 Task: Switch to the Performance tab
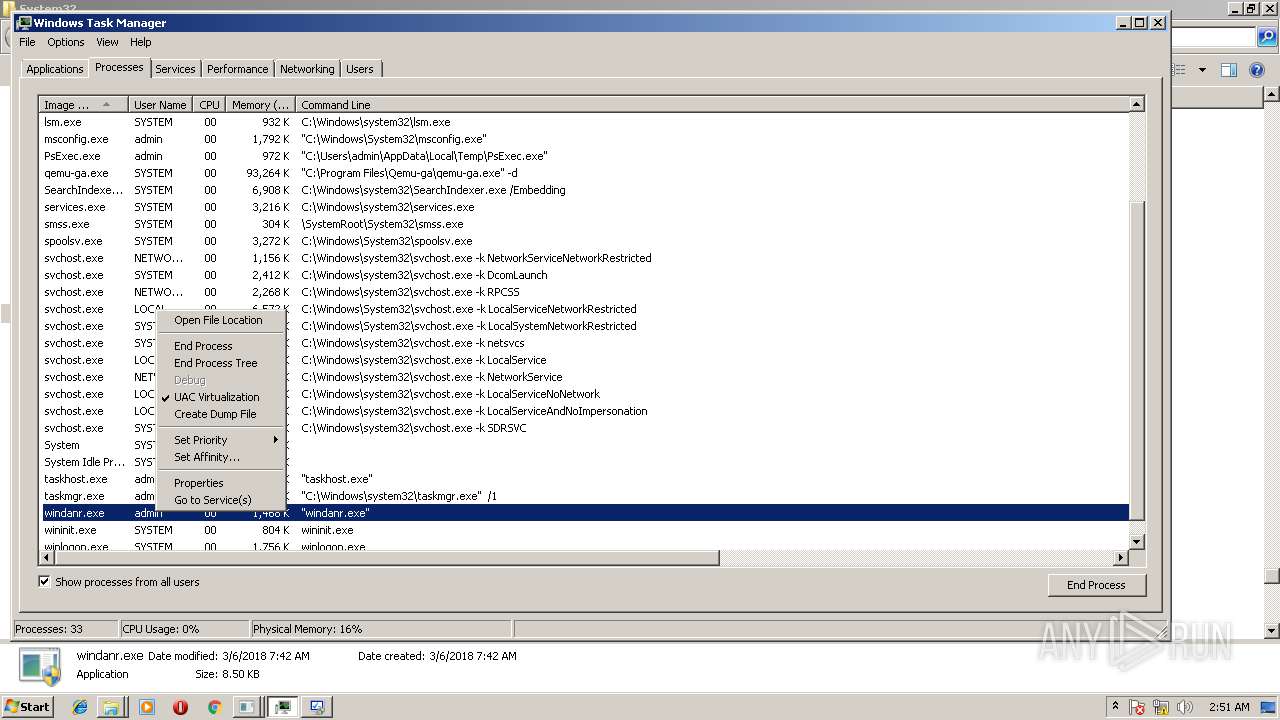click(237, 69)
